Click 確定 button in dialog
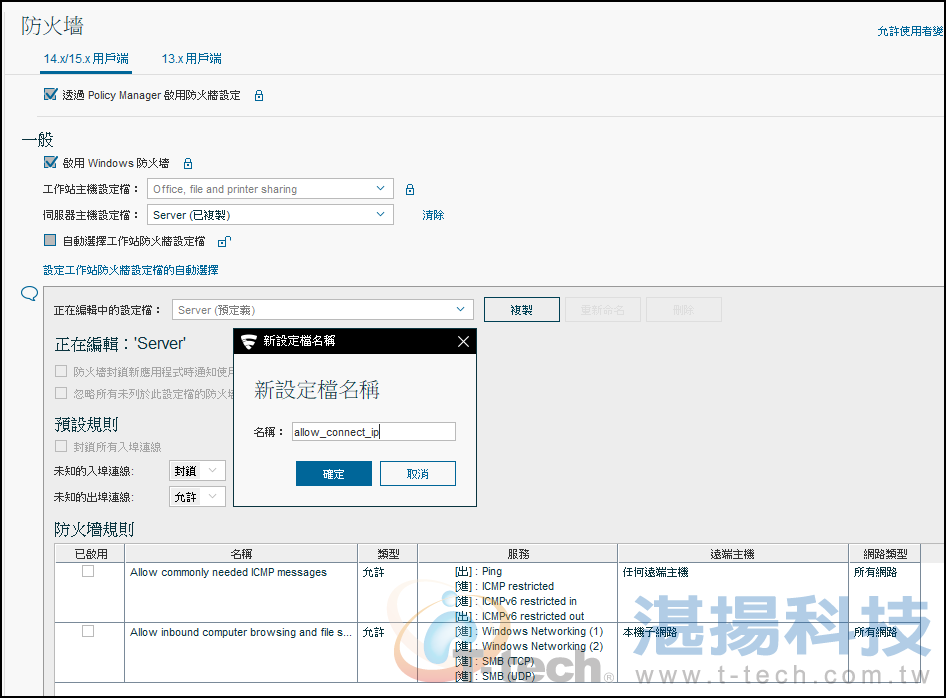 pos(334,474)
